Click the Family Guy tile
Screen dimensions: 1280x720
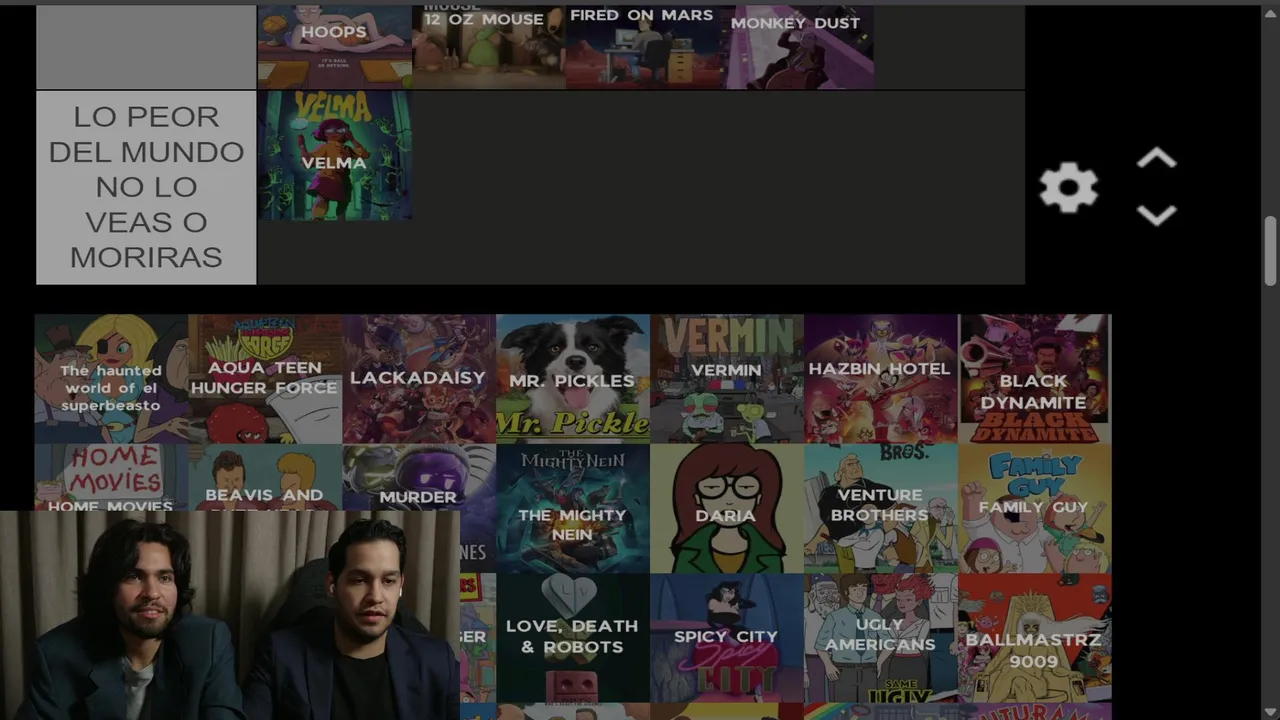tap(1035, 508)
